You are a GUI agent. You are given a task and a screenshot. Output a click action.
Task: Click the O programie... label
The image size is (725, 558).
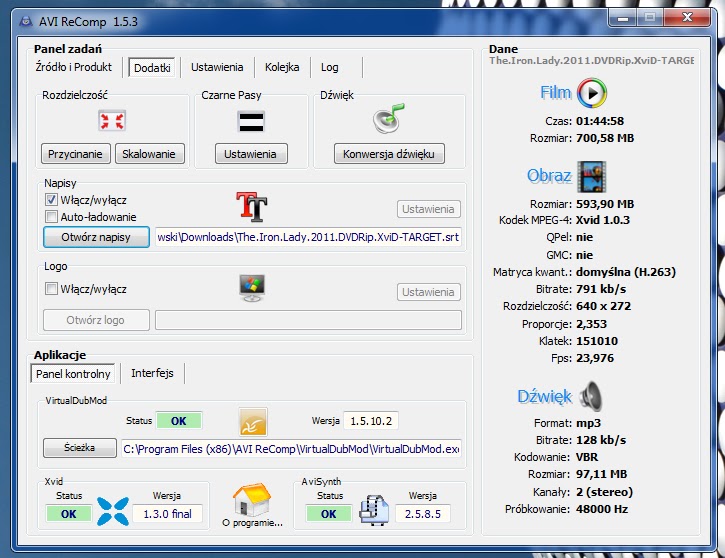pos(252,523)
